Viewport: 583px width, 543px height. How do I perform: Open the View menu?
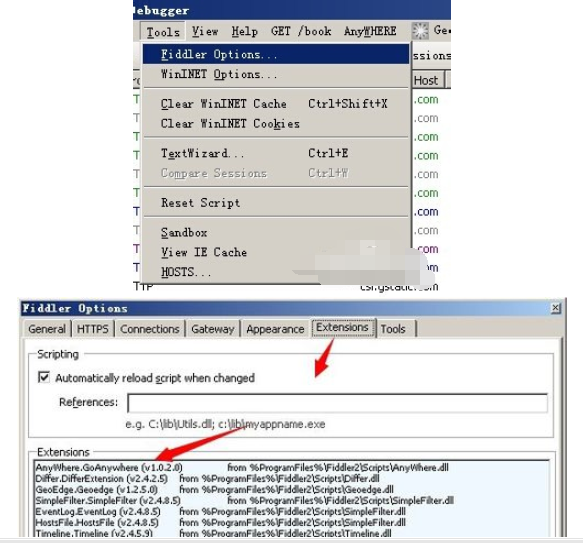click(x=205, y=31)
